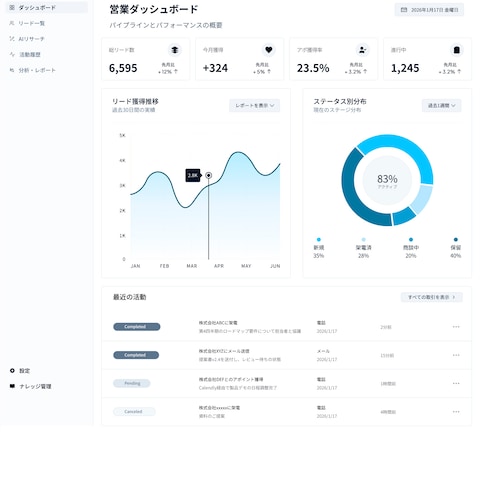The width and height of the screenshot is (480, 480).
Task: Click the 架電済 legend dot
Action: pos(363,239)
